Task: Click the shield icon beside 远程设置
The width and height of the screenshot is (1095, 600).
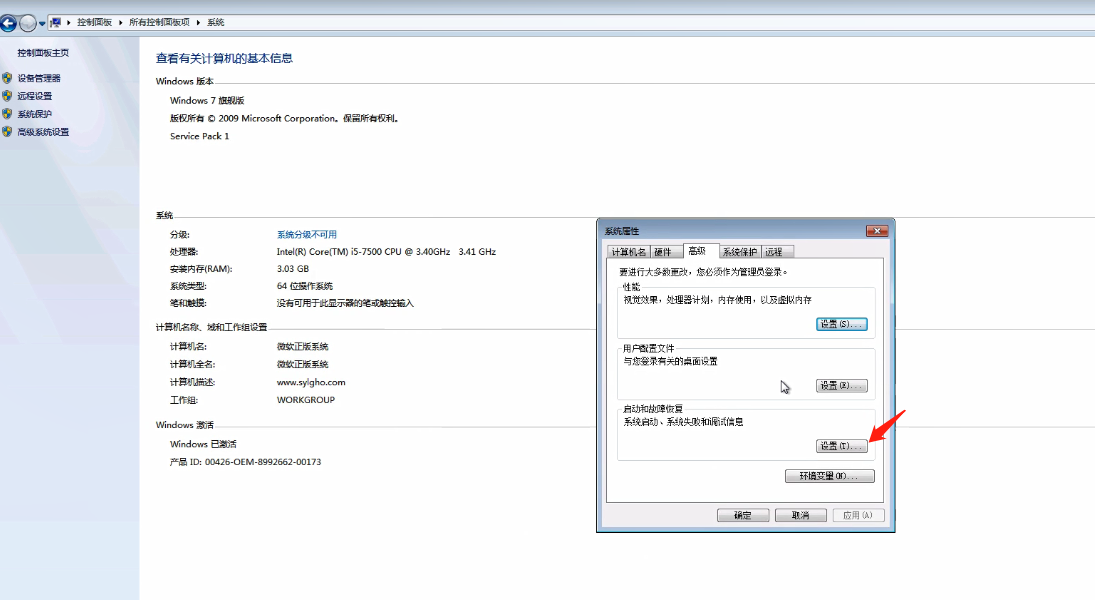Action: pos(7,96)
